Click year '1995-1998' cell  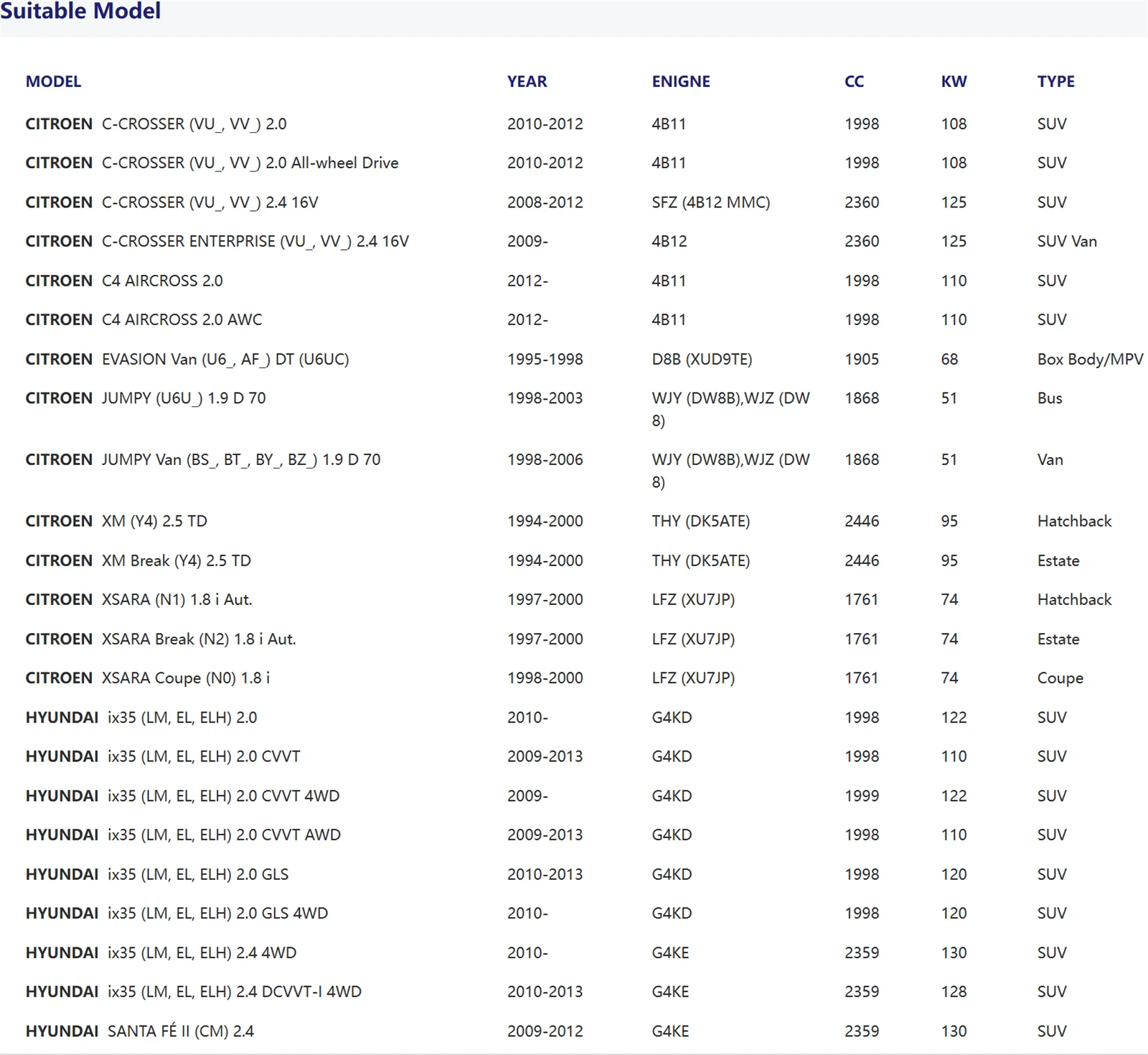[x=545, y=360]
